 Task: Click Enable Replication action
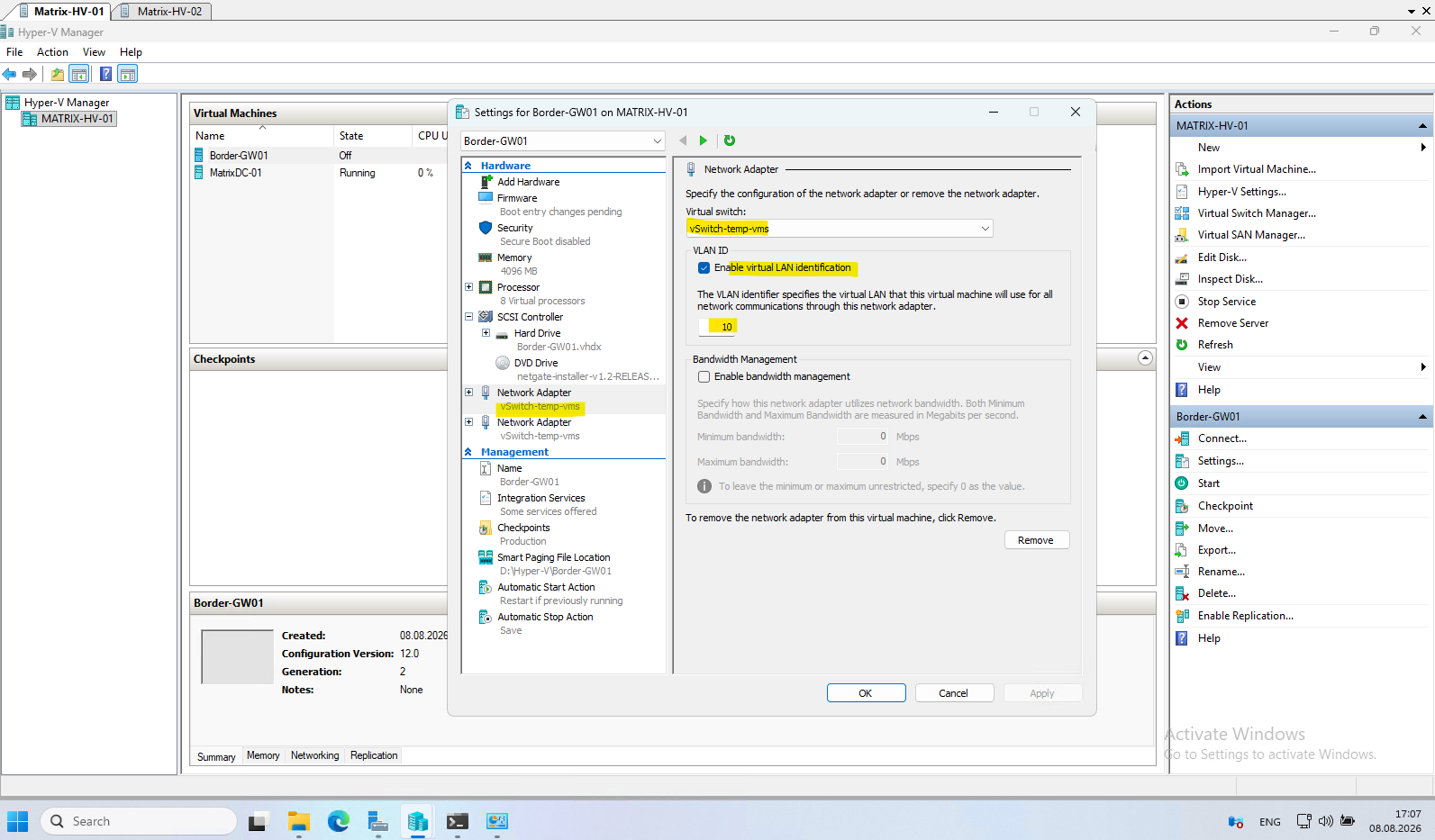[x=1246, y=616]
